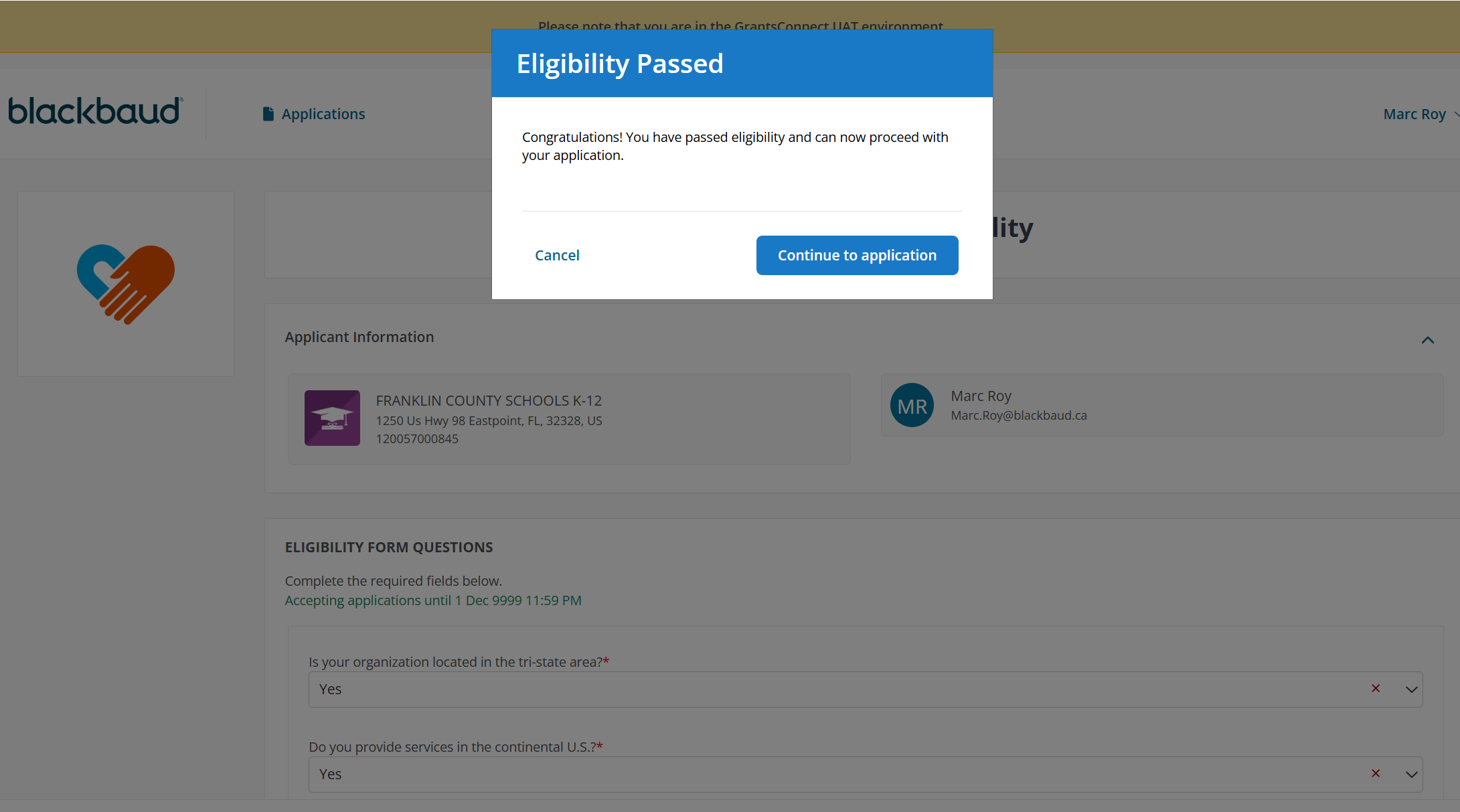Image resolution: width=1460 pixels, height=812 pixels.
Task: Clear the continental U.S. services answer
Action: click(x=1376, y=773)
